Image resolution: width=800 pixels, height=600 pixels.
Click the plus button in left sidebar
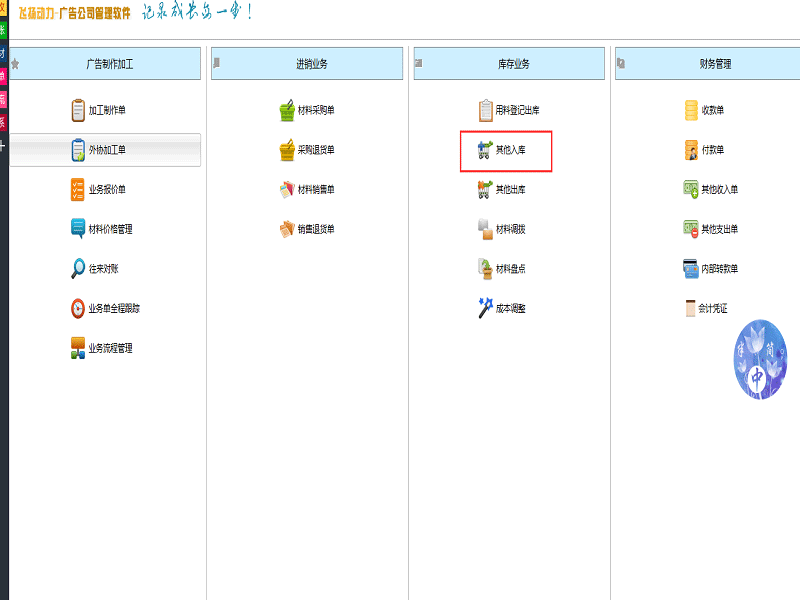[x=3, y=146]
